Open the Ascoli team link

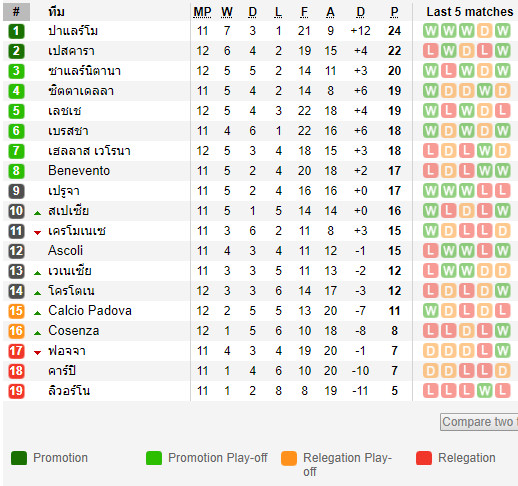[65, 251]
